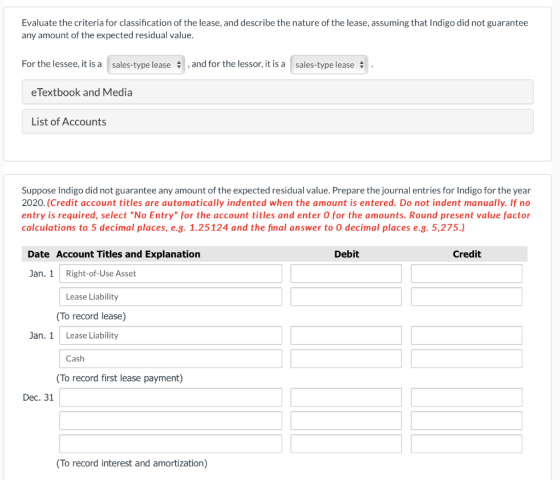Click the Right-of-Use Asset account field
560x480 pixels.
tap(170, 274)
